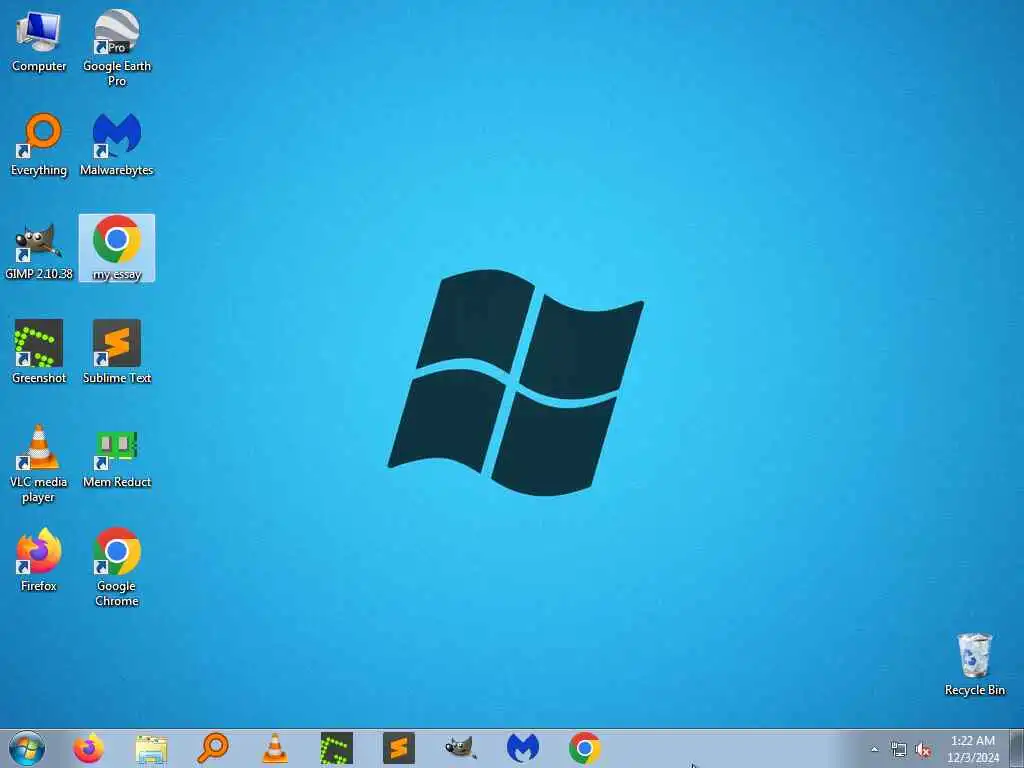Launch VLC from the taskbar
Viewport: 1024px width, 768px height.
275,748
